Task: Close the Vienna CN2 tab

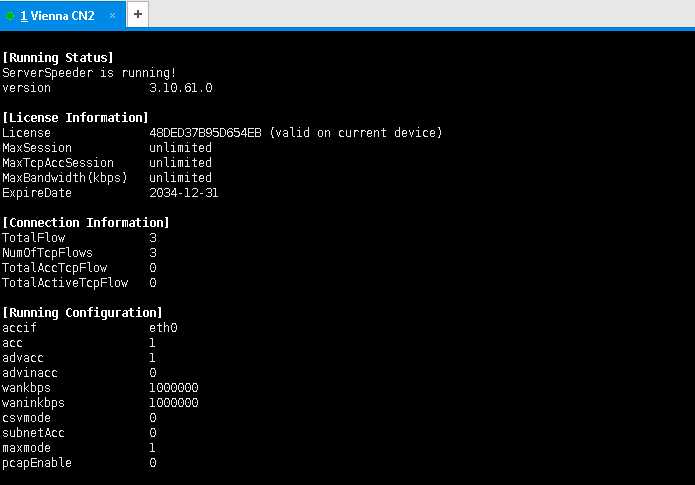Action: point(113,16)
